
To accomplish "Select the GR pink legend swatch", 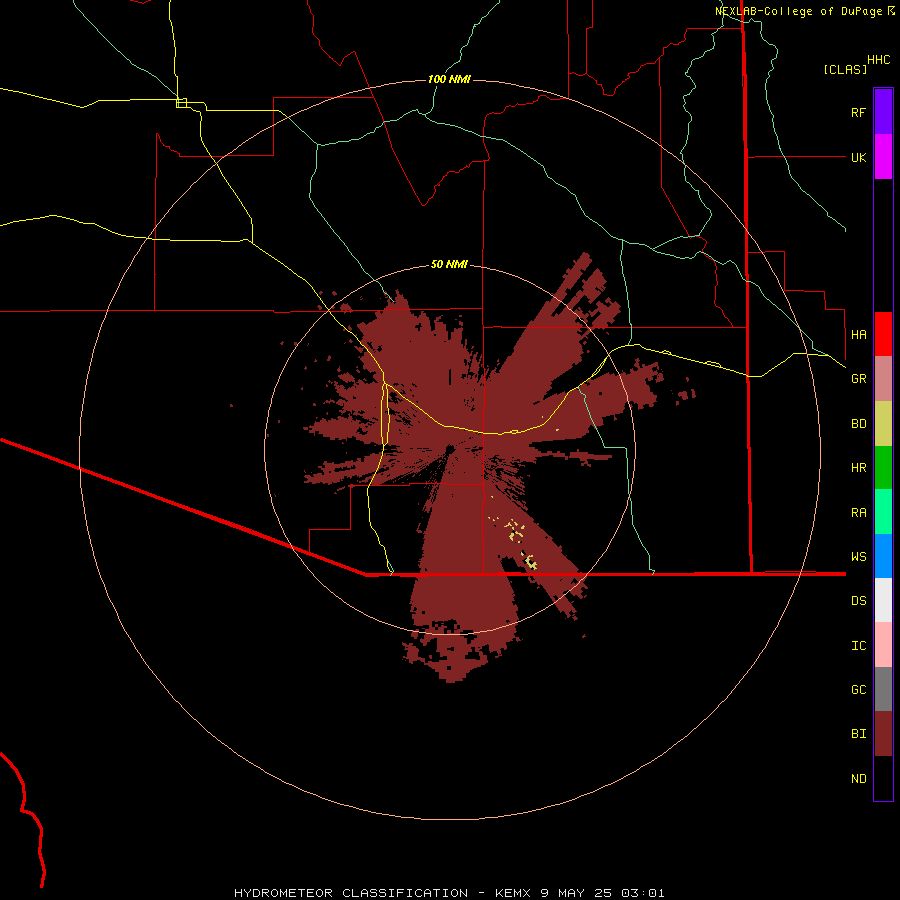I will click(x=883, y=379).
